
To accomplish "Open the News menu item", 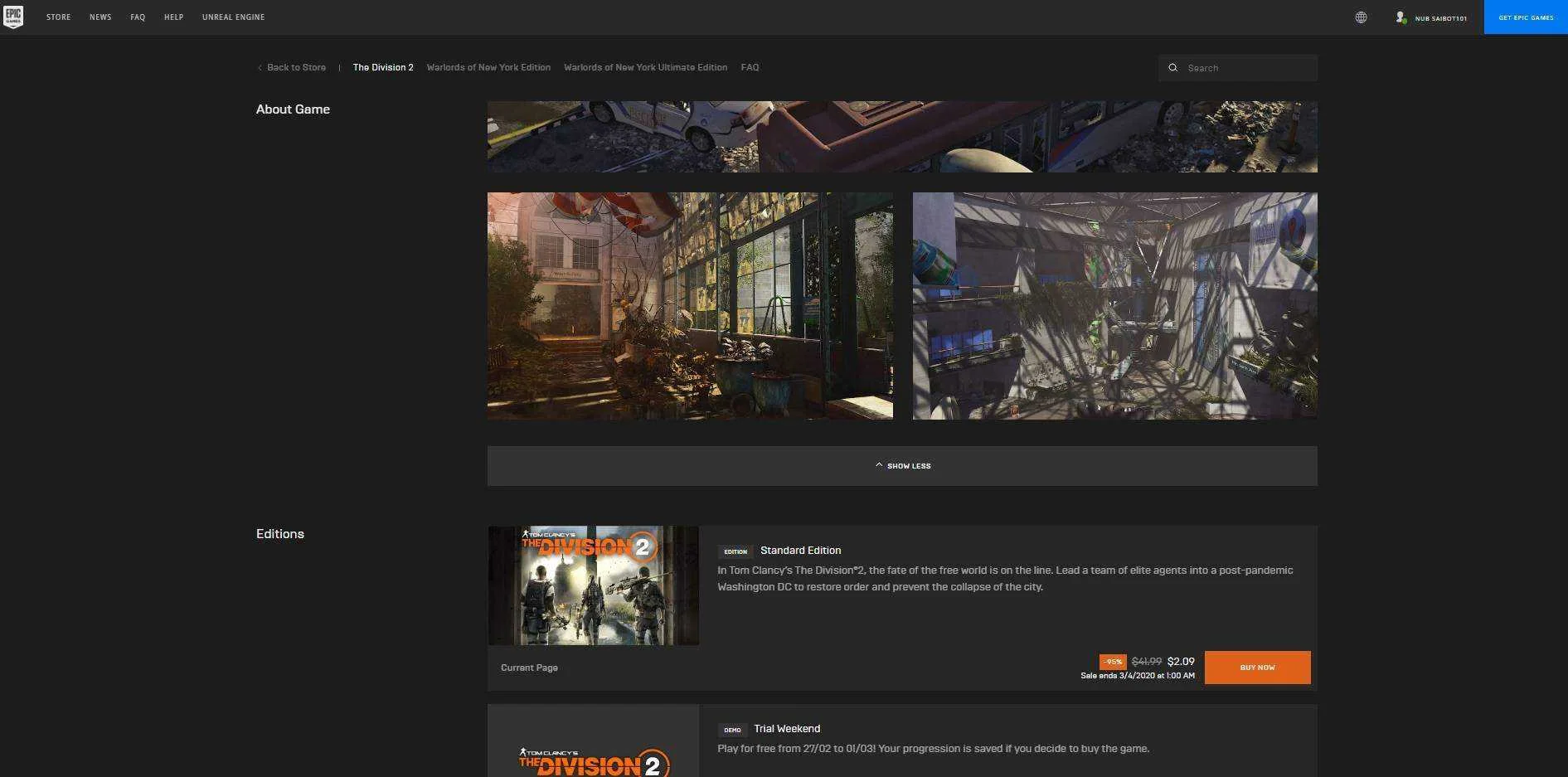I will [100, 17].
